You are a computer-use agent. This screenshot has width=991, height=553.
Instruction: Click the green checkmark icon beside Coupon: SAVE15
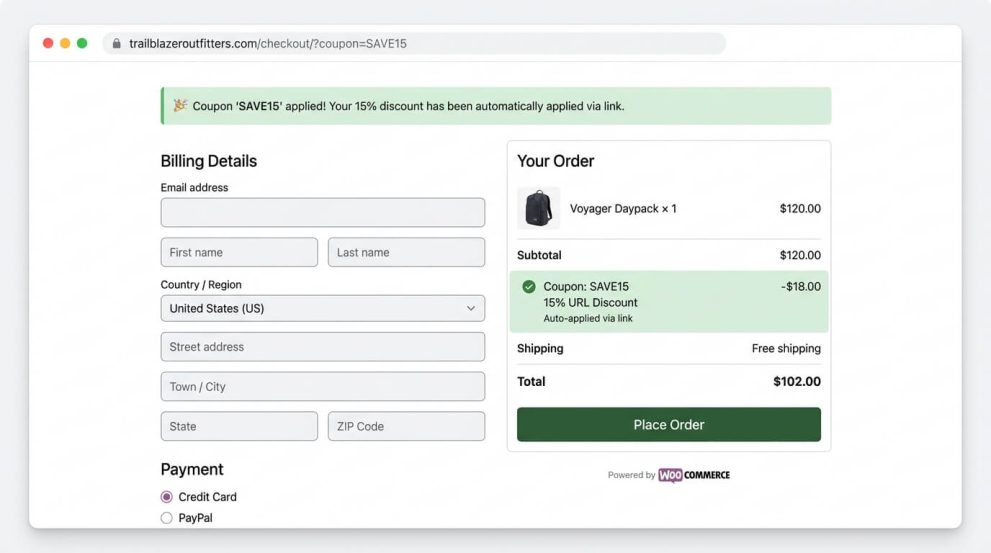(529, 287)
